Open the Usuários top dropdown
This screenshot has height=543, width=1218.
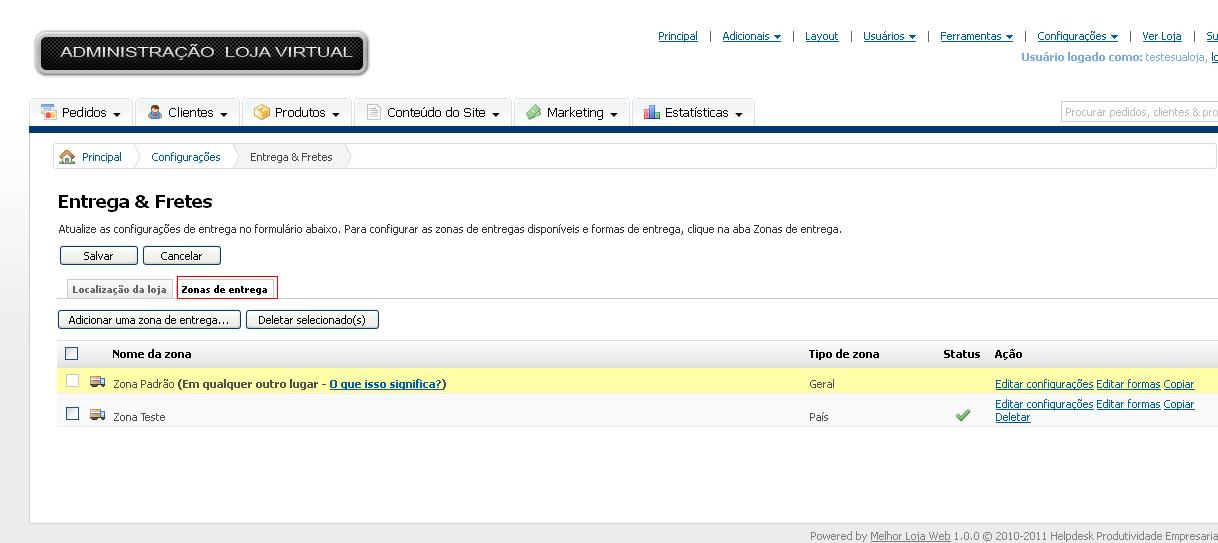tap(890, 36)
